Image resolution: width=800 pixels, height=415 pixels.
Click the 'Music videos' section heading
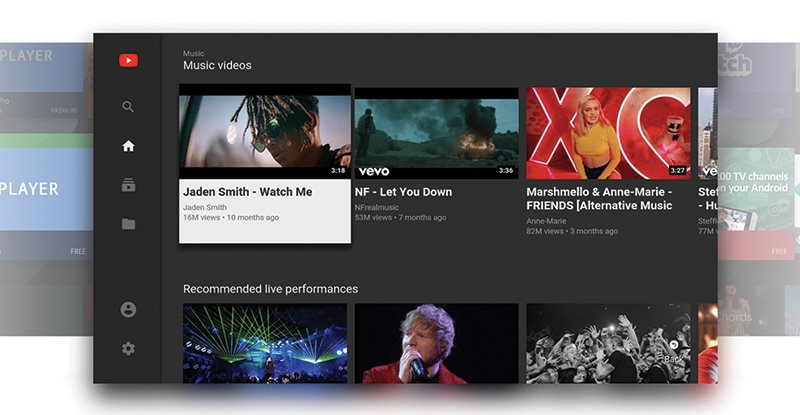(x=217, y=65)
